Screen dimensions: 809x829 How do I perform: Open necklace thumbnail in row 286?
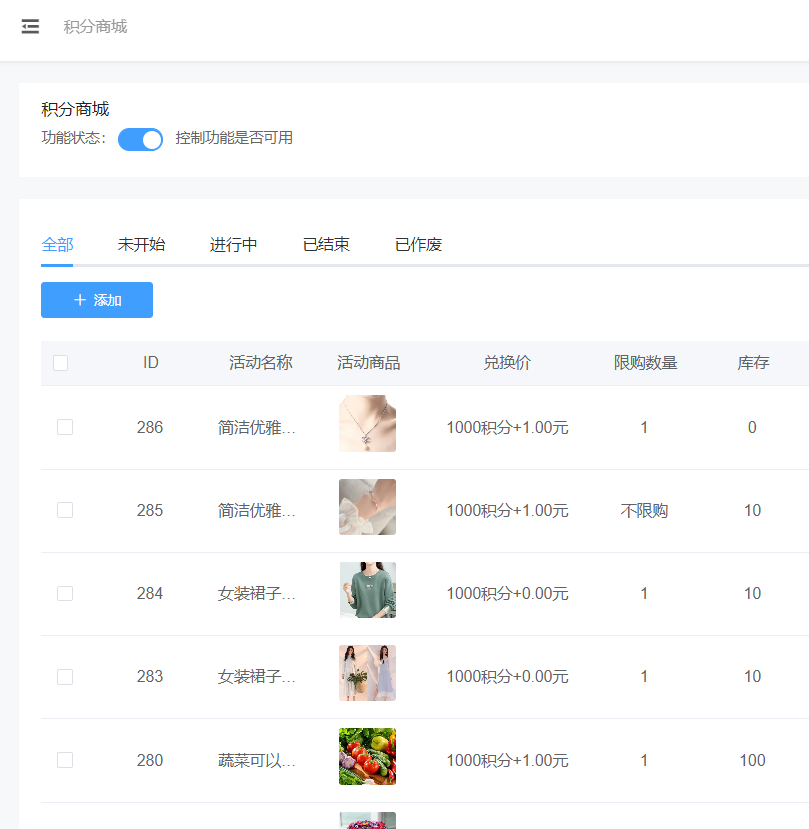[x=367, y=423]
